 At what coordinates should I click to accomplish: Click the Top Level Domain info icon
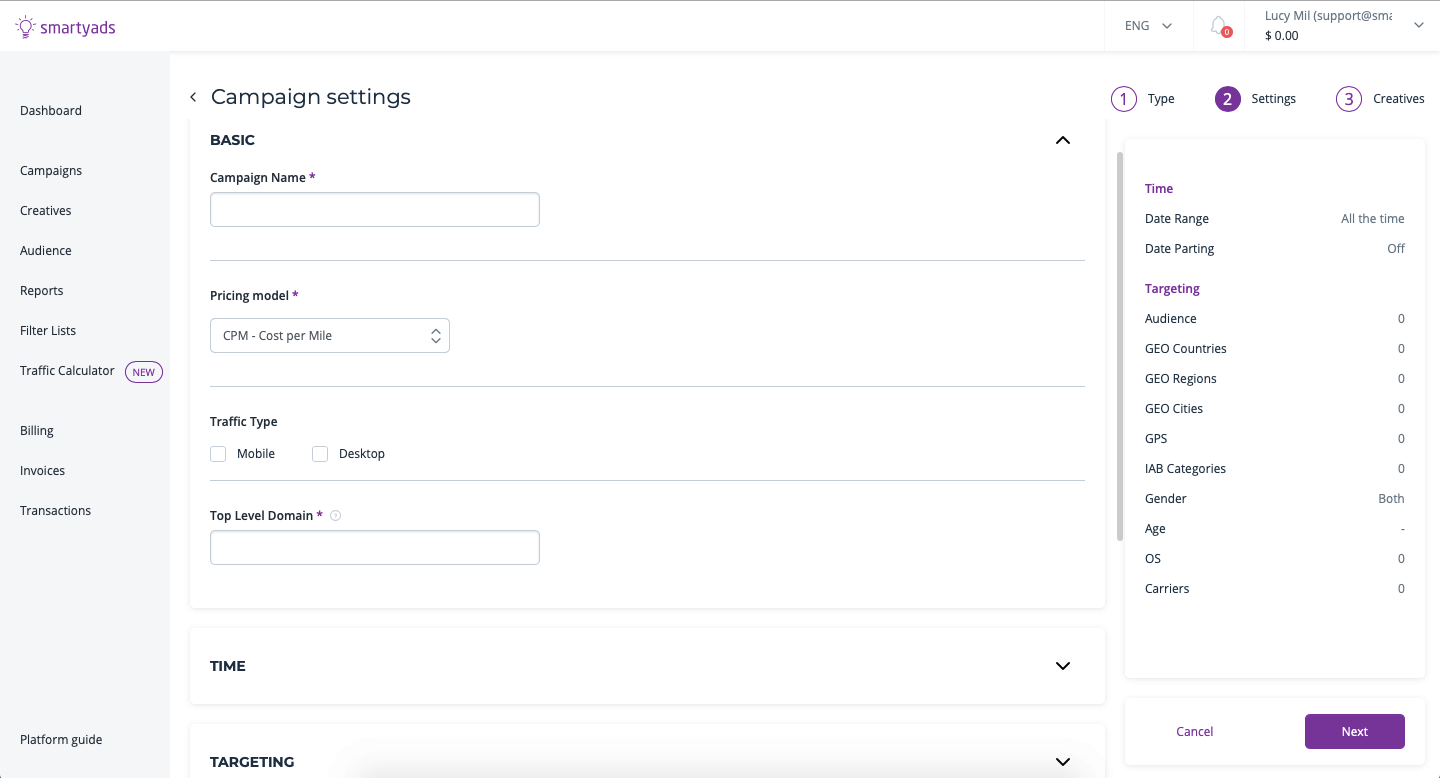coord(336,516)
